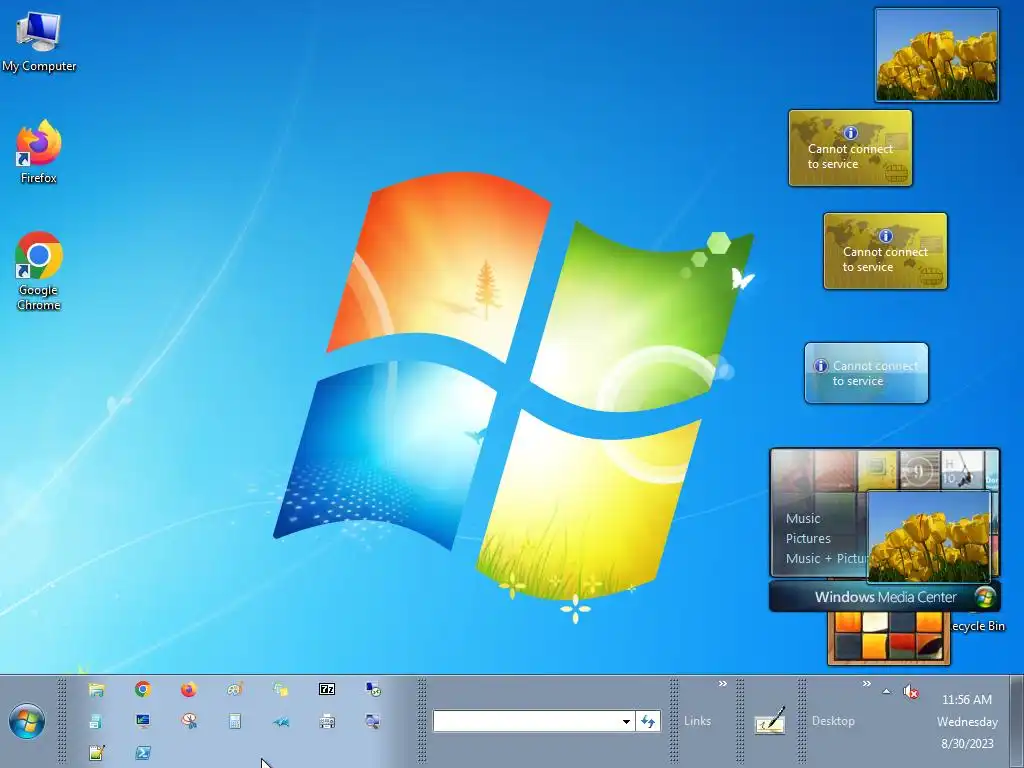Click the tulip photo on the Media Center gadget
Screen dimensions: 1024x768
(929, 537)
